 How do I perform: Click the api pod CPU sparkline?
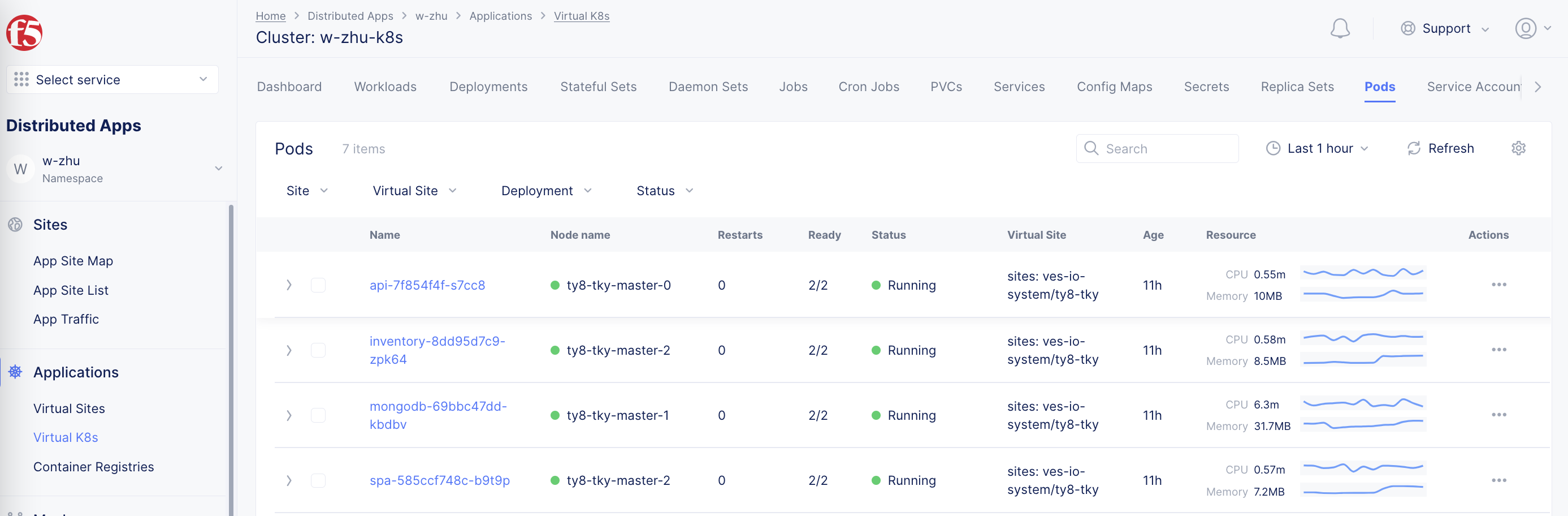pyautogui.click(x=1363, y=272)
